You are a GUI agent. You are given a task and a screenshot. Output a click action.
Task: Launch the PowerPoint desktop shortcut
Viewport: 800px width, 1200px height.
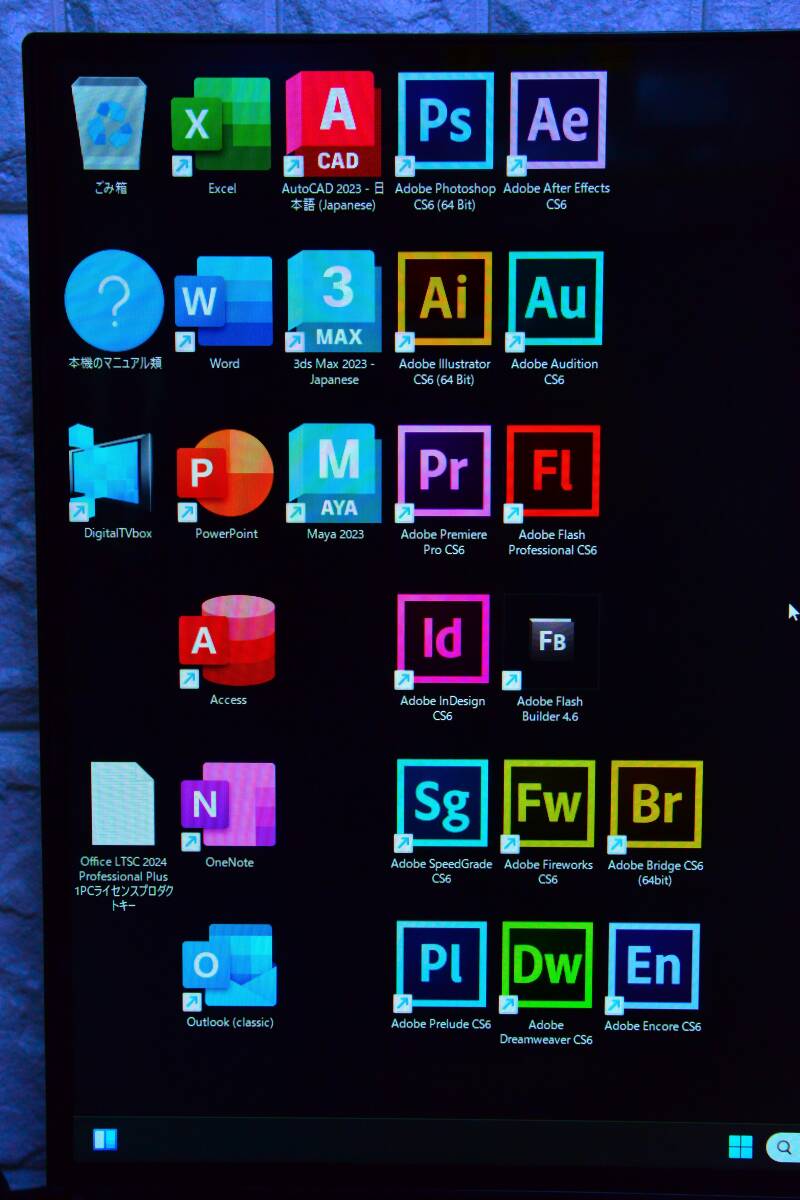tap(225, 474)
